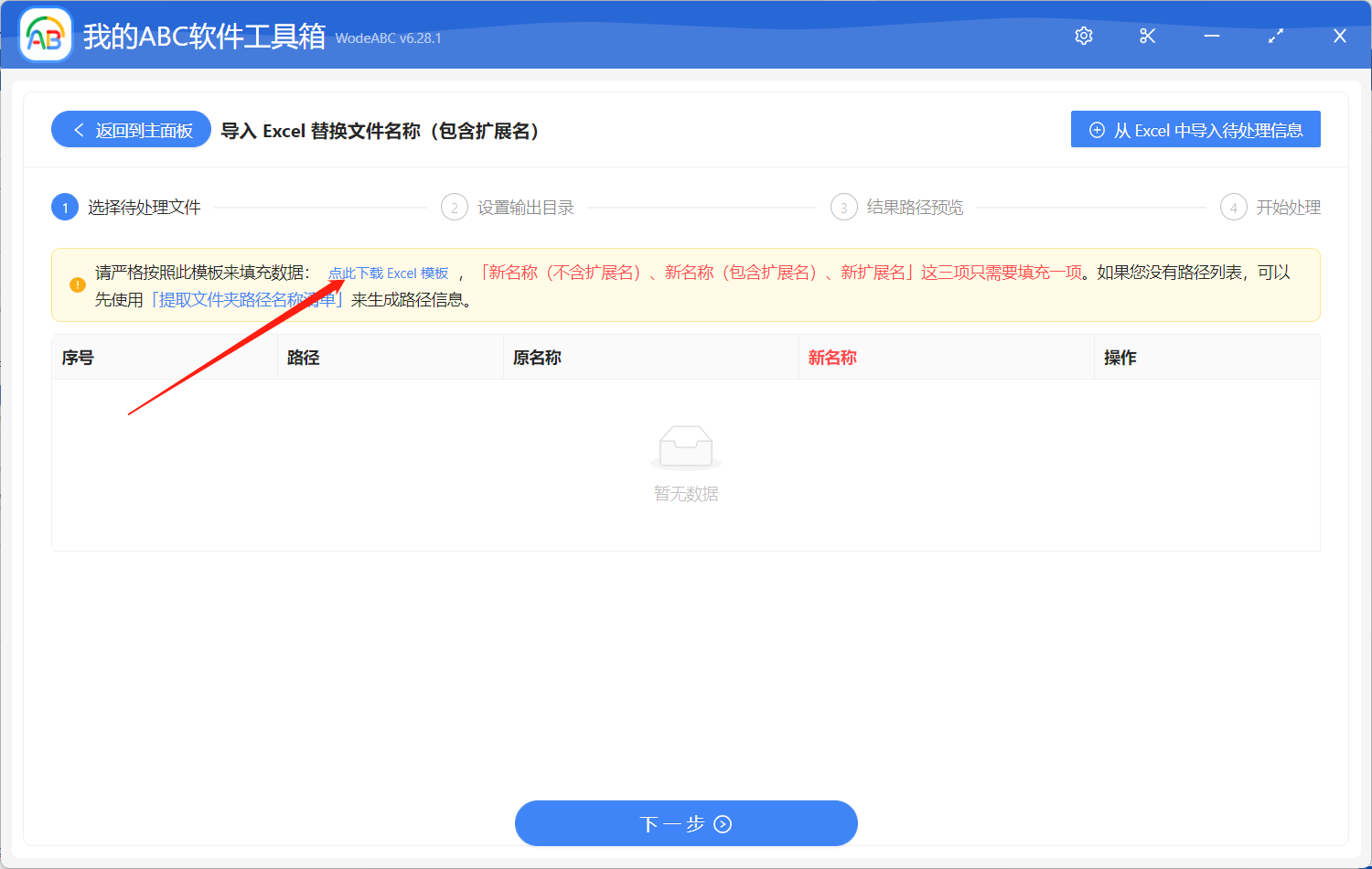This screenshot has width=1372, height=869.
Task: Click 从 Excel 中导入待处理信息 button
Action: click(x=1195, y=129)
